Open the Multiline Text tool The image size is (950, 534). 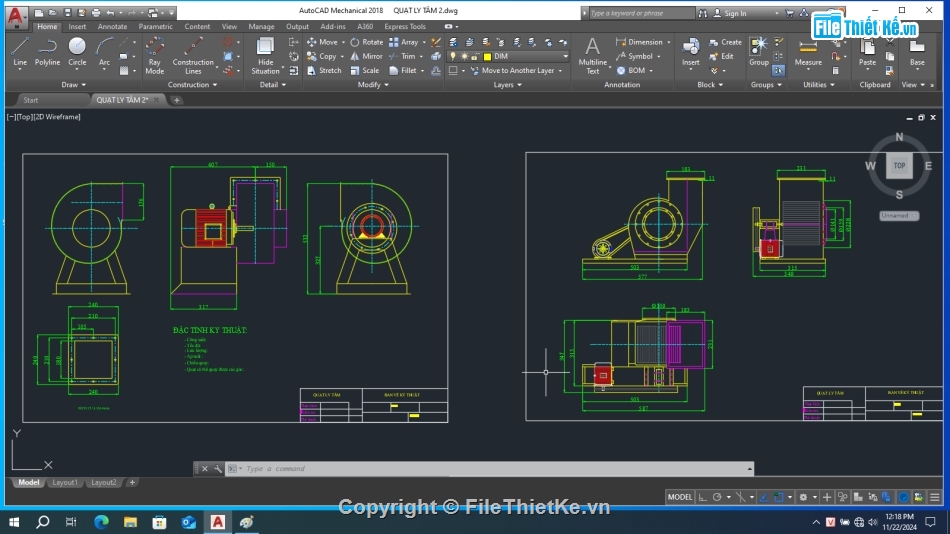pyautogui.click(x=593, y=55)
